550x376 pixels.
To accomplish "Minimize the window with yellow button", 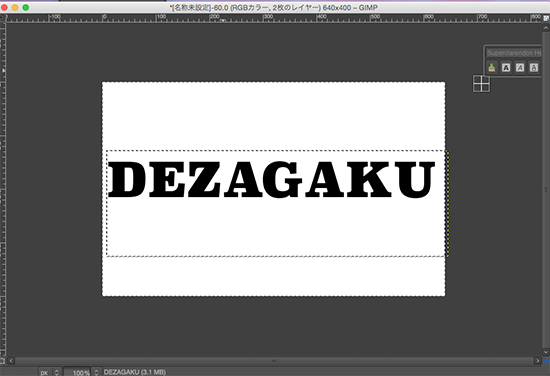I will click(x=15, y=7).
